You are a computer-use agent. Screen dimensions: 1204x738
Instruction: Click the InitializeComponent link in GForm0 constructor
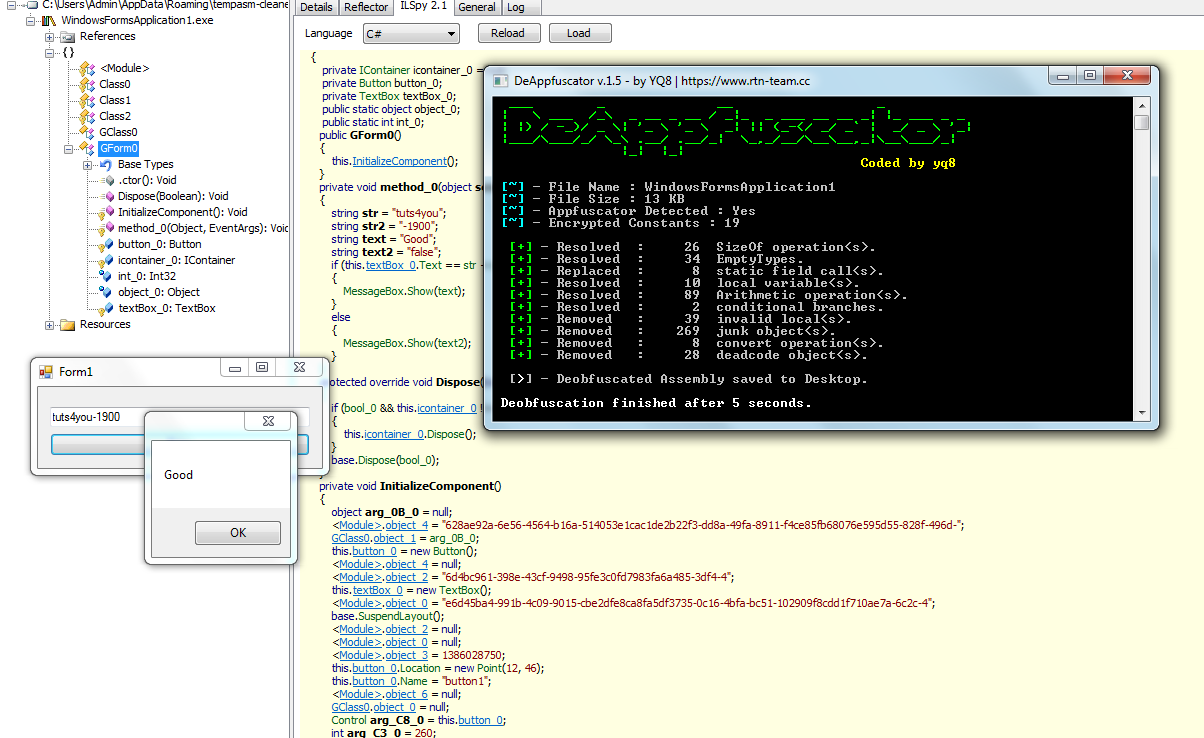(x=399, y=160)
